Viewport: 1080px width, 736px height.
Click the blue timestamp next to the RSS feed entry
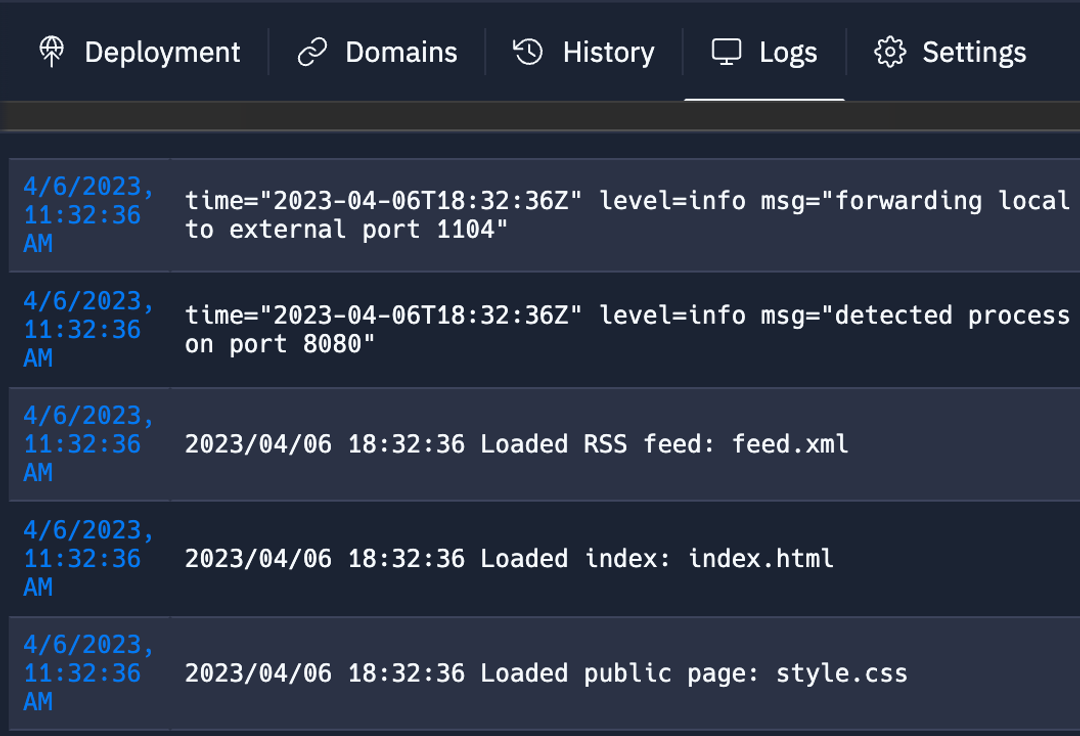point(87,443)
